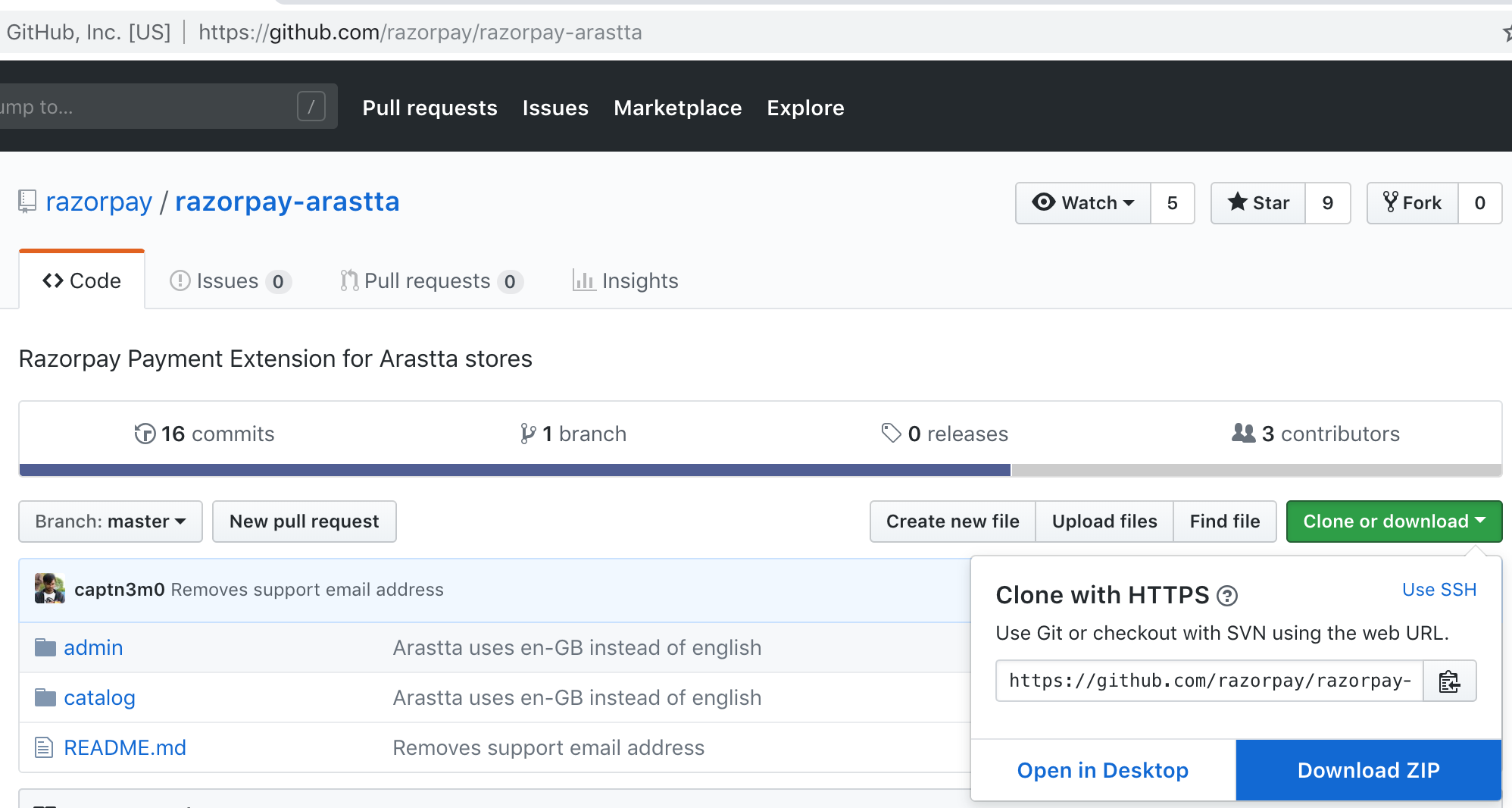This screenshot has height=808, width=1512.
Task: Open the repository Pull requests tab
Action: [x=431, y=280]
